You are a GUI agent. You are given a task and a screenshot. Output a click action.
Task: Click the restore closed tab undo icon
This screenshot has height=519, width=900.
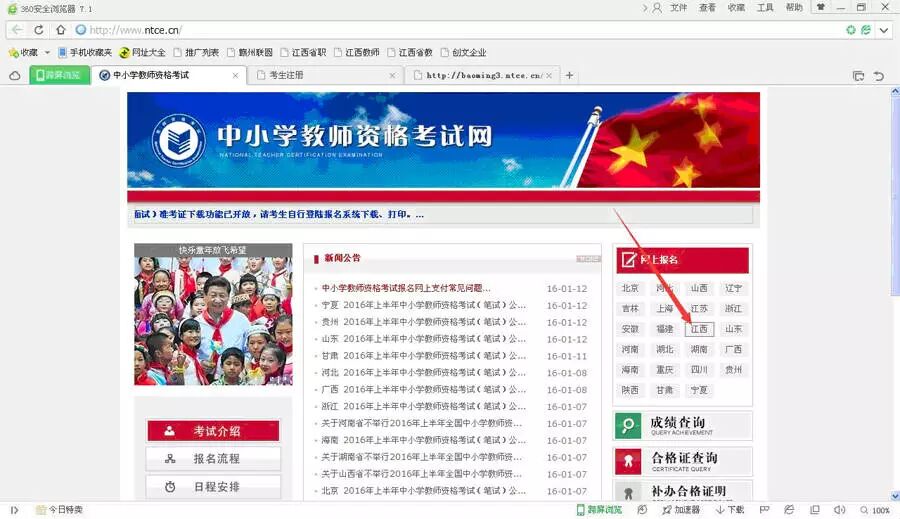point(879,76)
